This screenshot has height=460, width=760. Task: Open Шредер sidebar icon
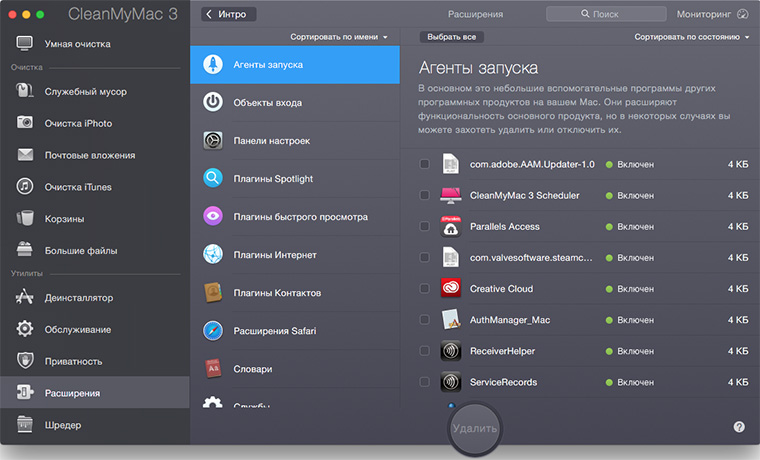pos(25,424)
